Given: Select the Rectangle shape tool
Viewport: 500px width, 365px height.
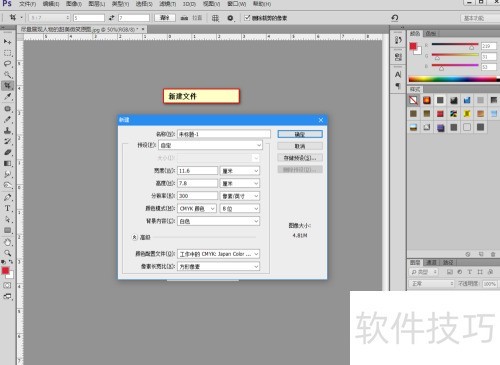Looking at the screenshot, I should (x=7, y=230).
